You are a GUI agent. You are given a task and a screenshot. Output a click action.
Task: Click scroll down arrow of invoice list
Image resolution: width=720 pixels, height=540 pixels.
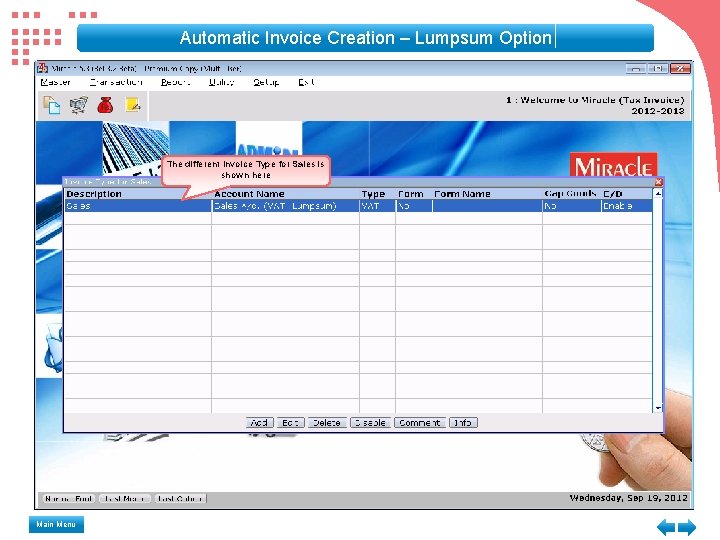click(x=658, y=408)
